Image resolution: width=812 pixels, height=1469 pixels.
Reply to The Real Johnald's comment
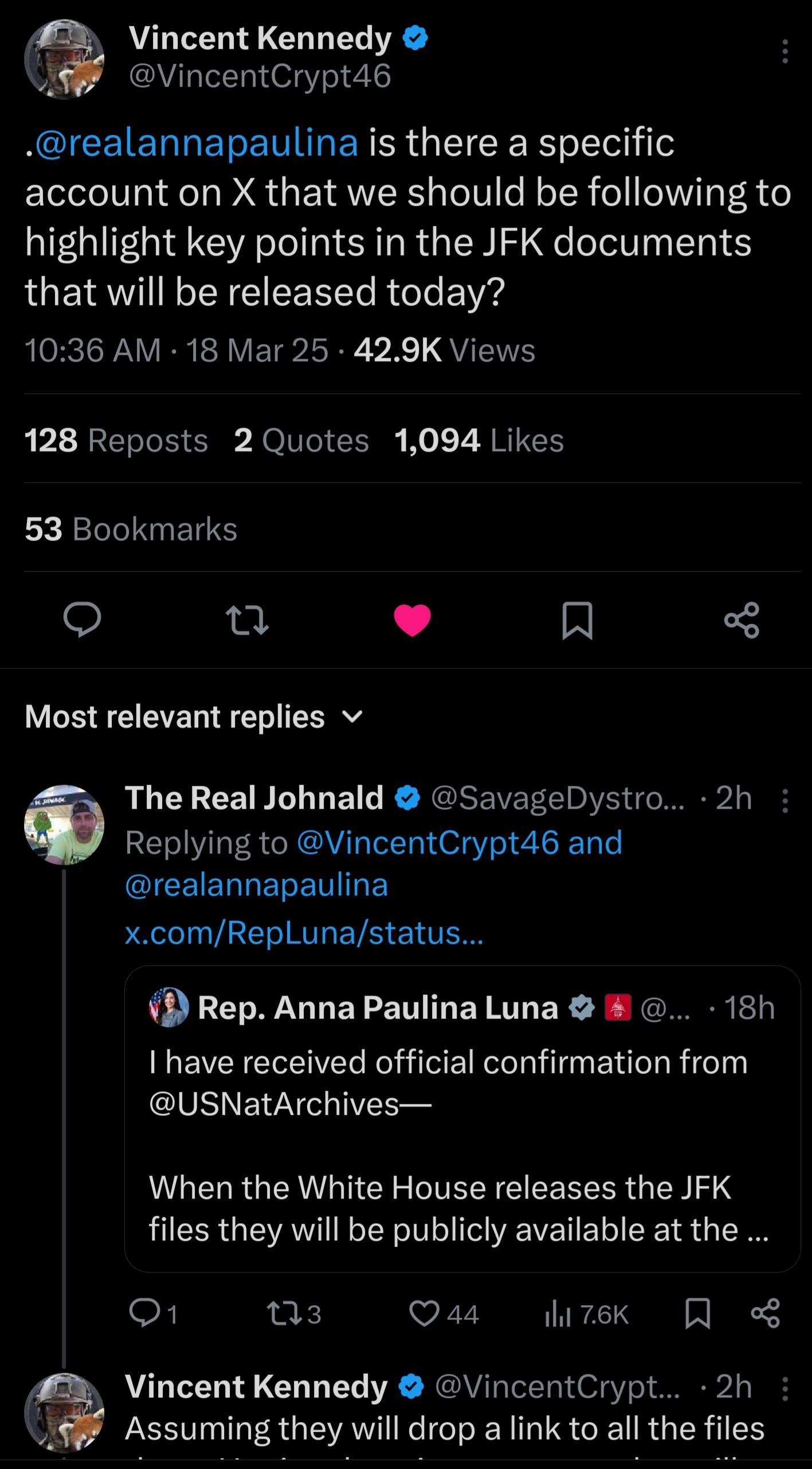tap(144, 1313)
